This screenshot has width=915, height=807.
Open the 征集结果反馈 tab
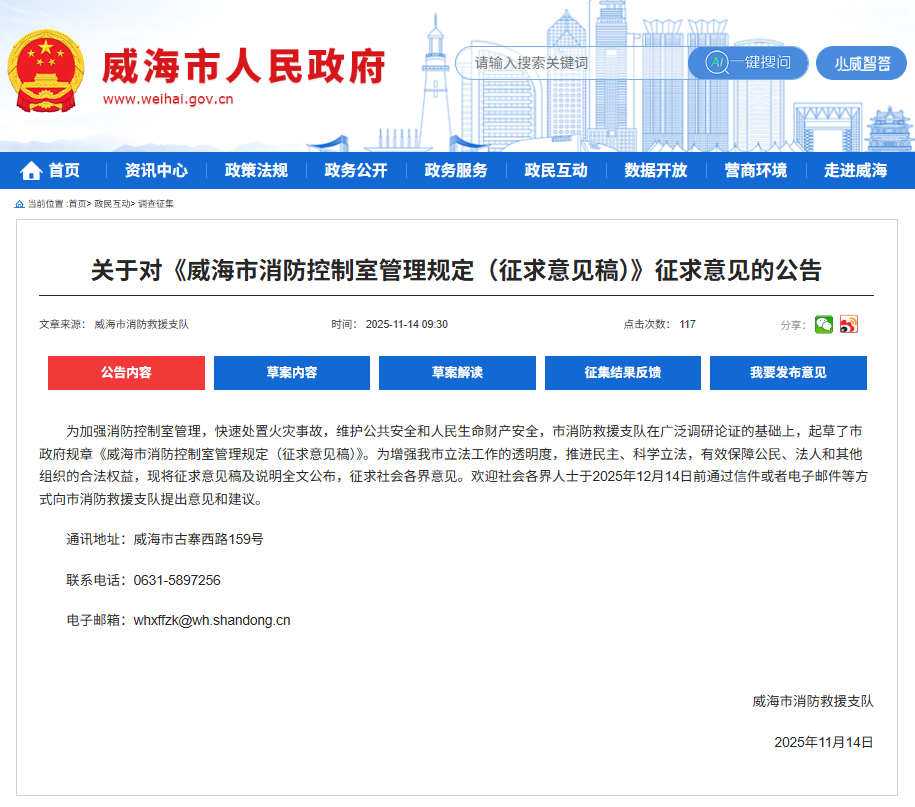click(x=621, y=372)
